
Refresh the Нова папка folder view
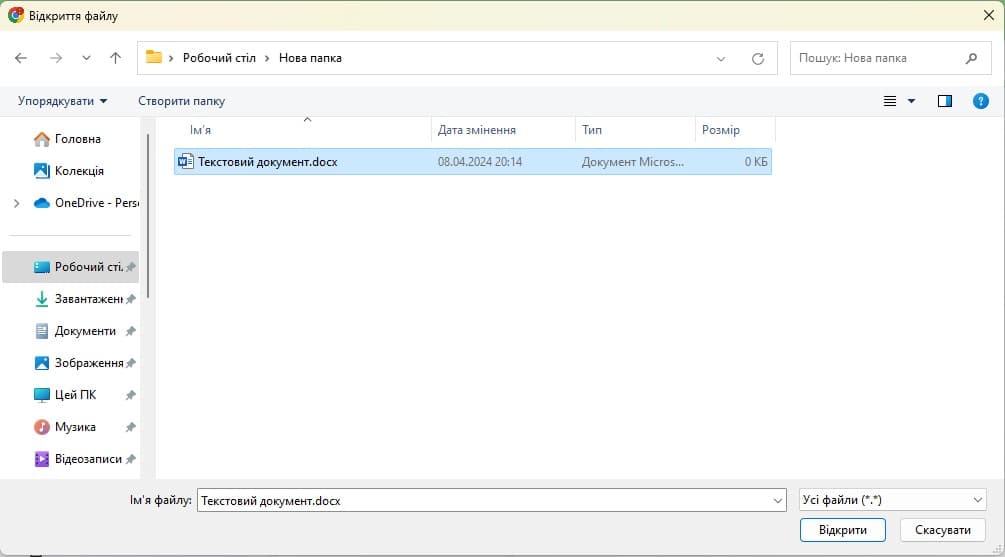(x=758, y=58)
